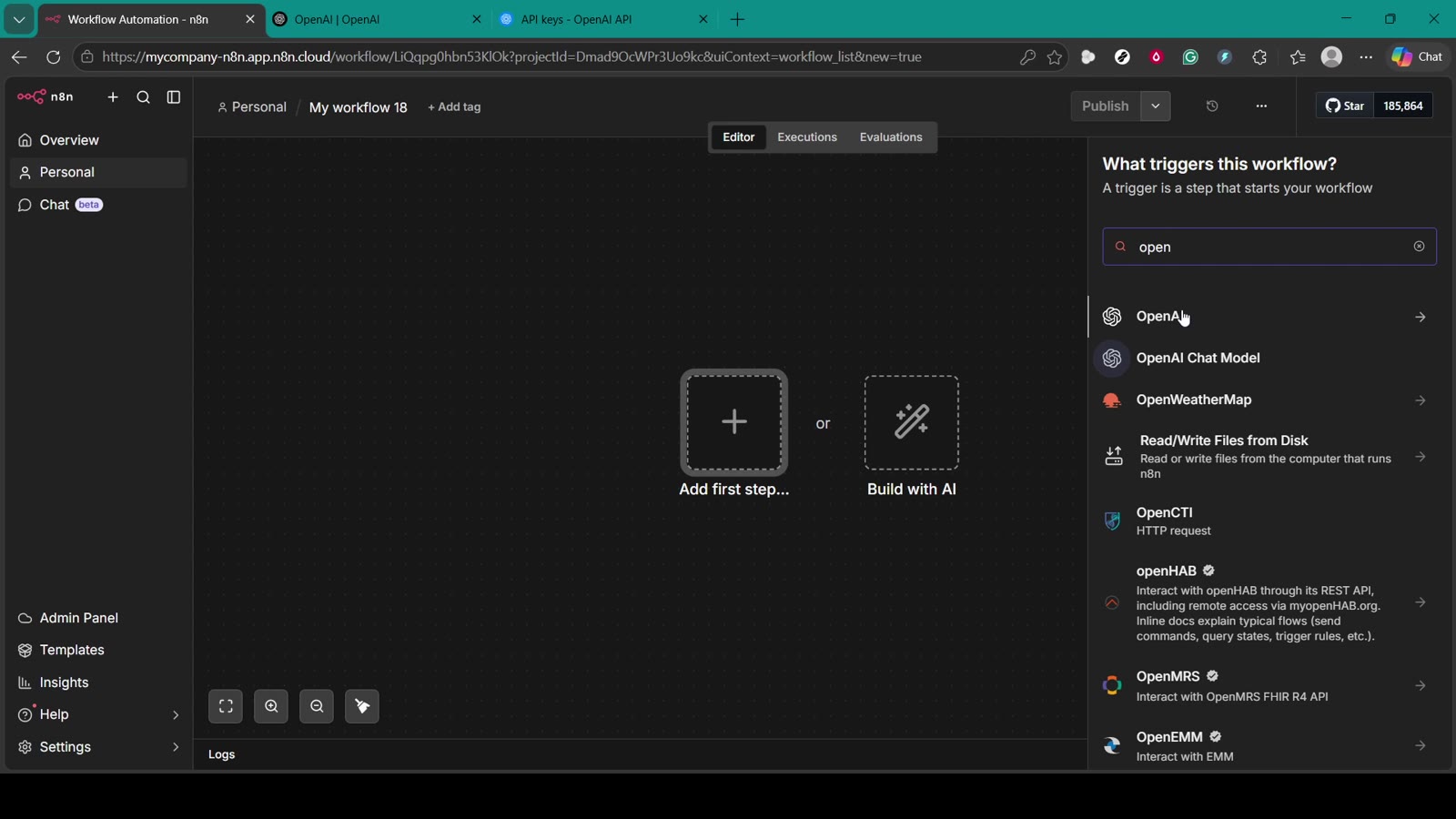1456x819 pixels.
Task: Open browser settings and more menu
Action: pyautogui.click(x=1366, y=57)
